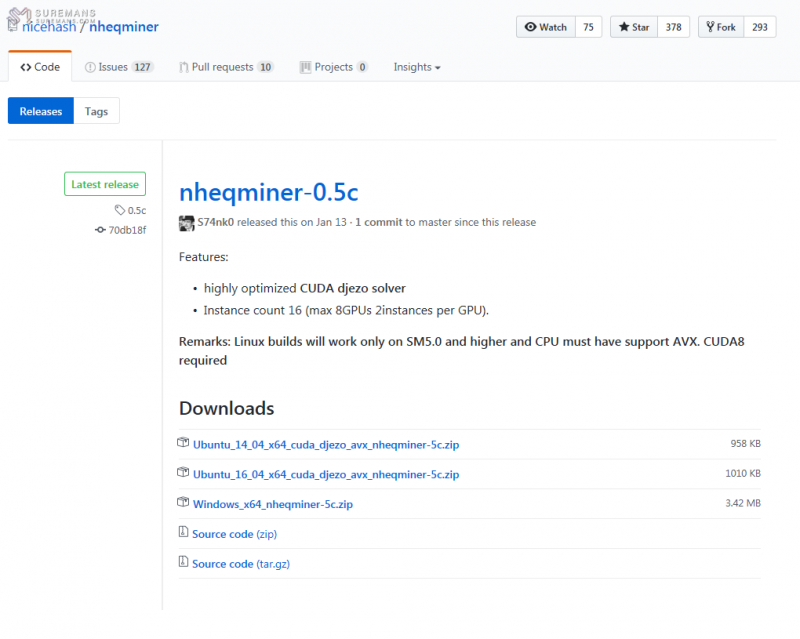Click the Code brackets icon

coord(26,67)
